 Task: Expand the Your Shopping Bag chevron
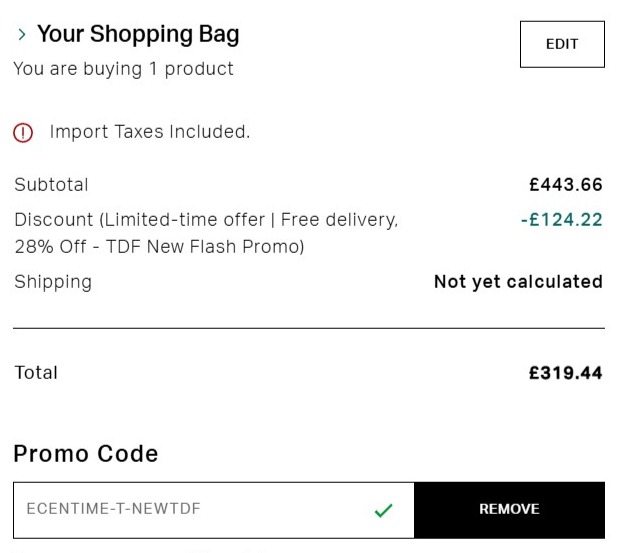[x=22, y=35]
